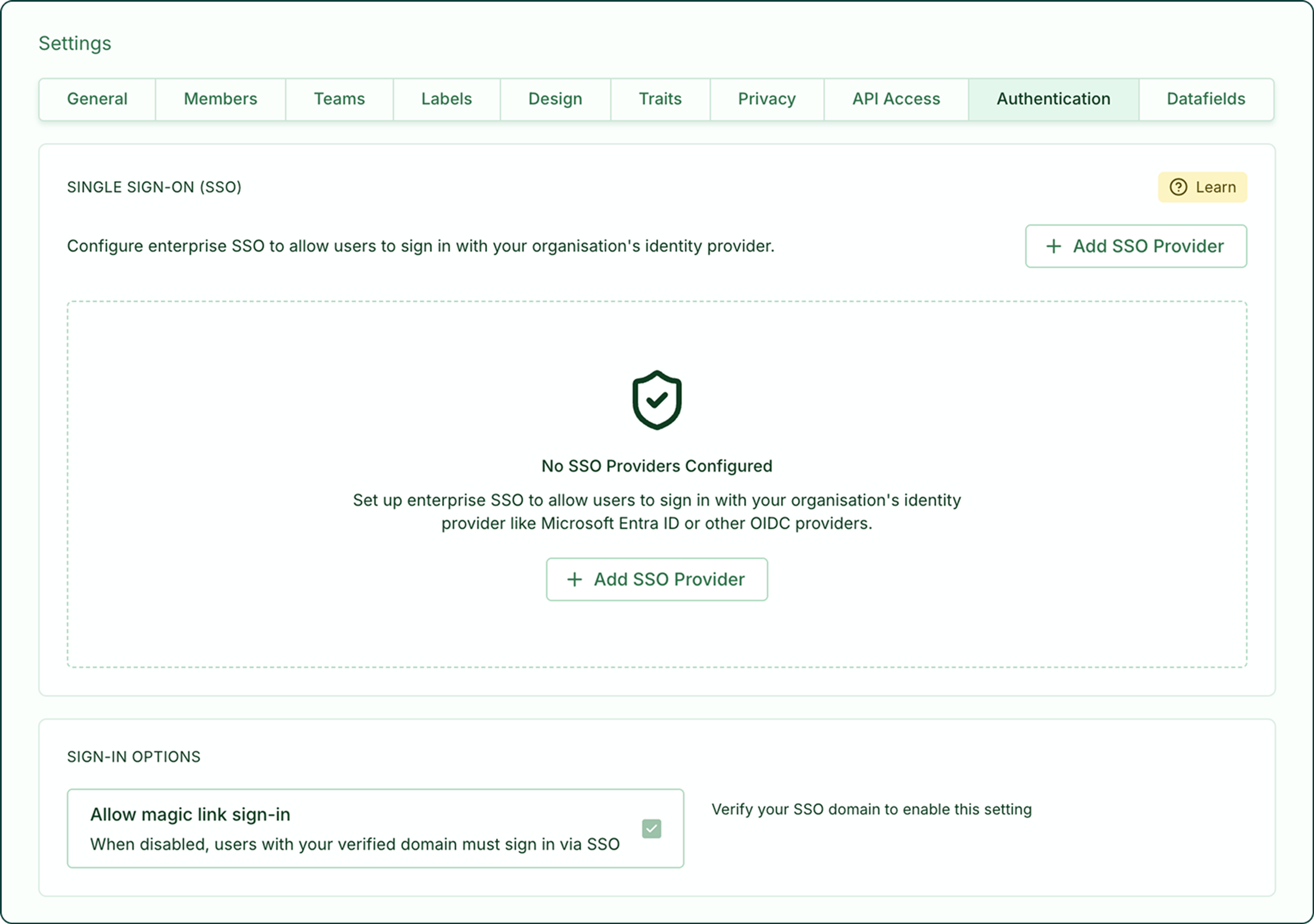Switch to the Traits tab
The height and width of the screenshot is (924, 1314).
660,99
